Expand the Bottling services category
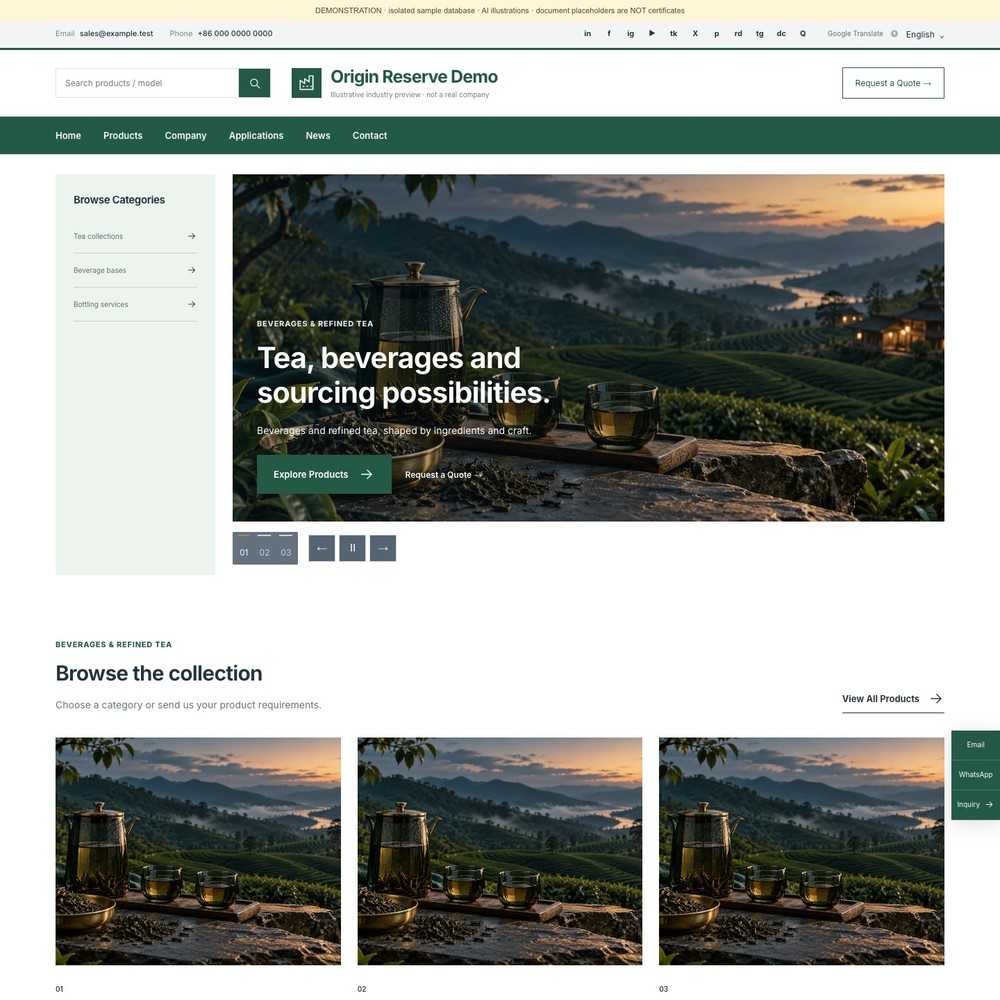The image size is (1000, 1000). [x=135, y=304]
